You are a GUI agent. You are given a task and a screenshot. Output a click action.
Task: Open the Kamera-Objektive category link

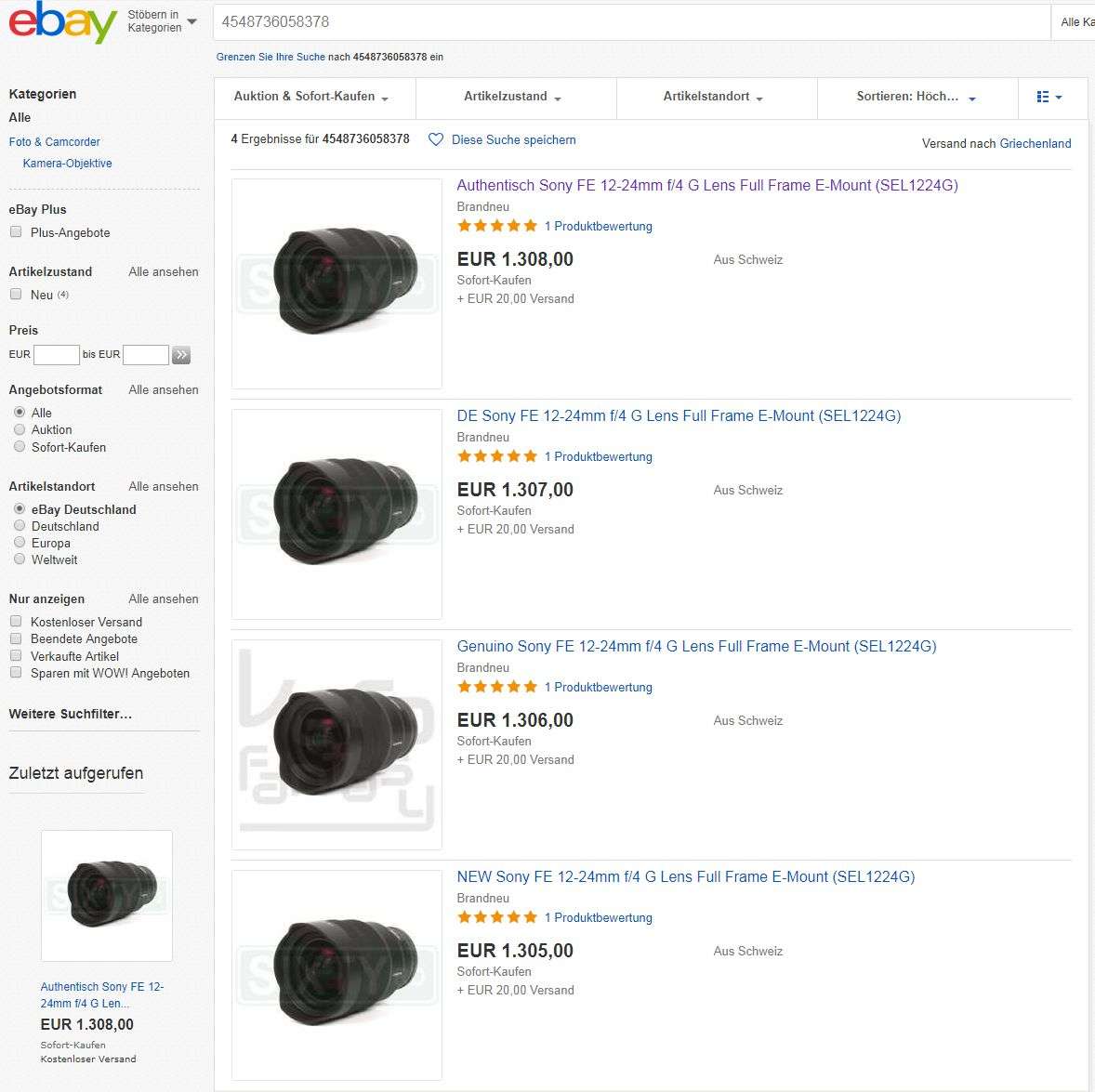click(x=67, y=164)
